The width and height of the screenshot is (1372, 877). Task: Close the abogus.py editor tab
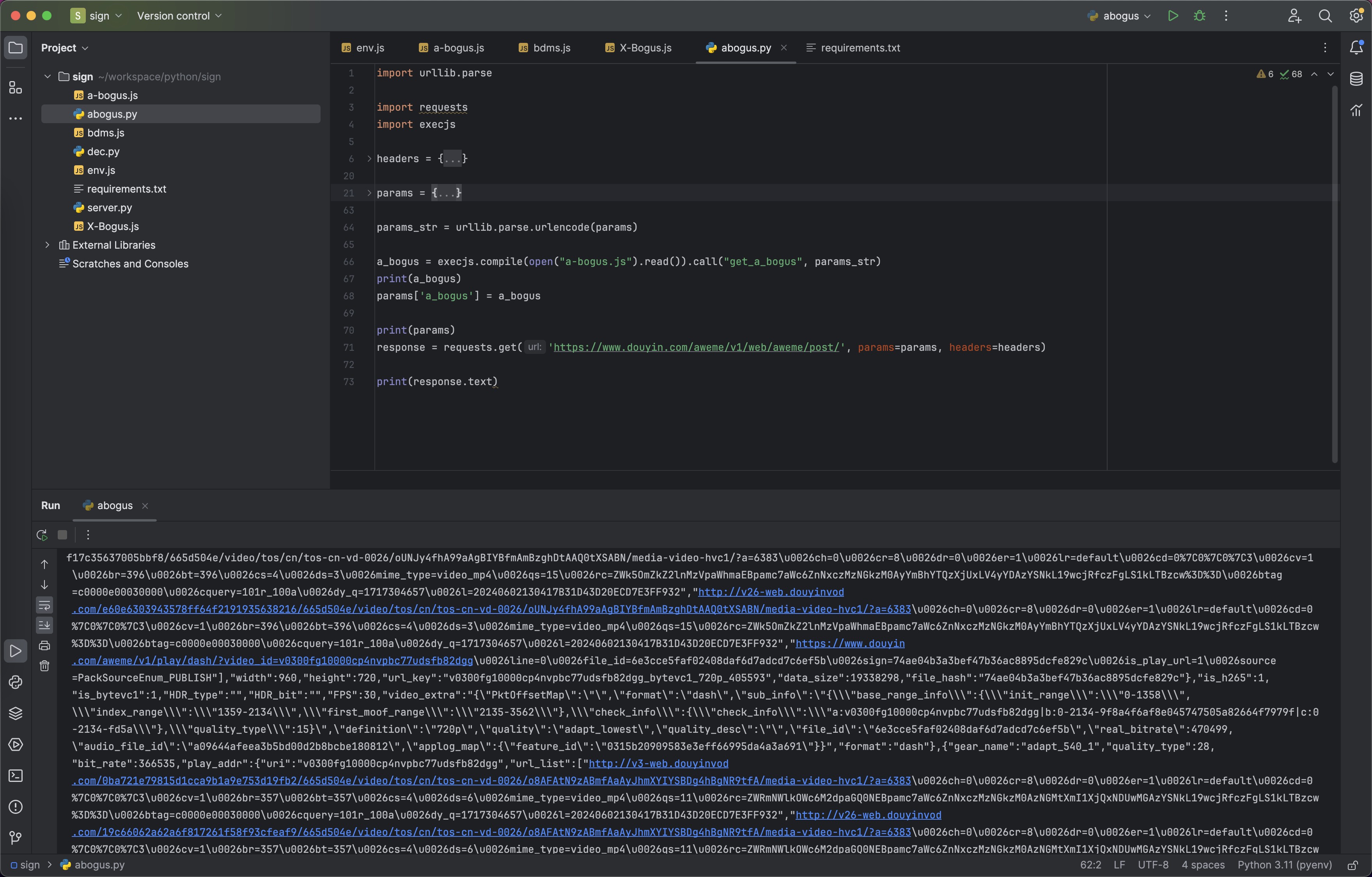[783, 48]
